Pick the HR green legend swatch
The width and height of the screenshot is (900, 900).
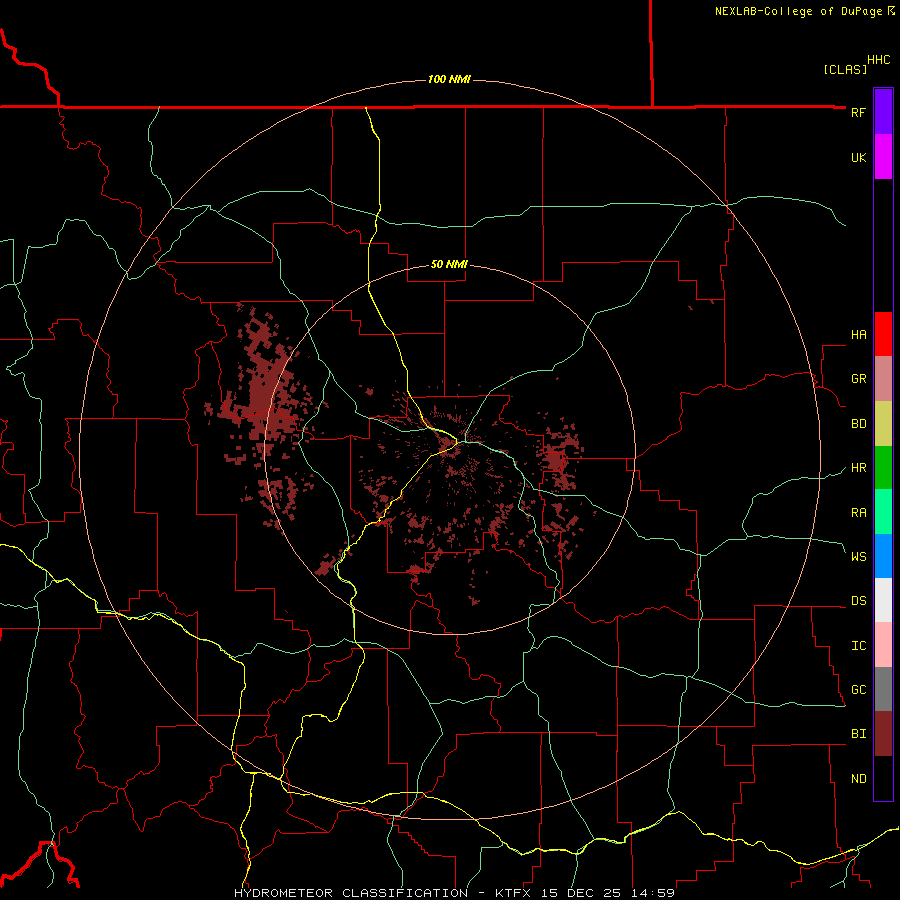(883, 468)
